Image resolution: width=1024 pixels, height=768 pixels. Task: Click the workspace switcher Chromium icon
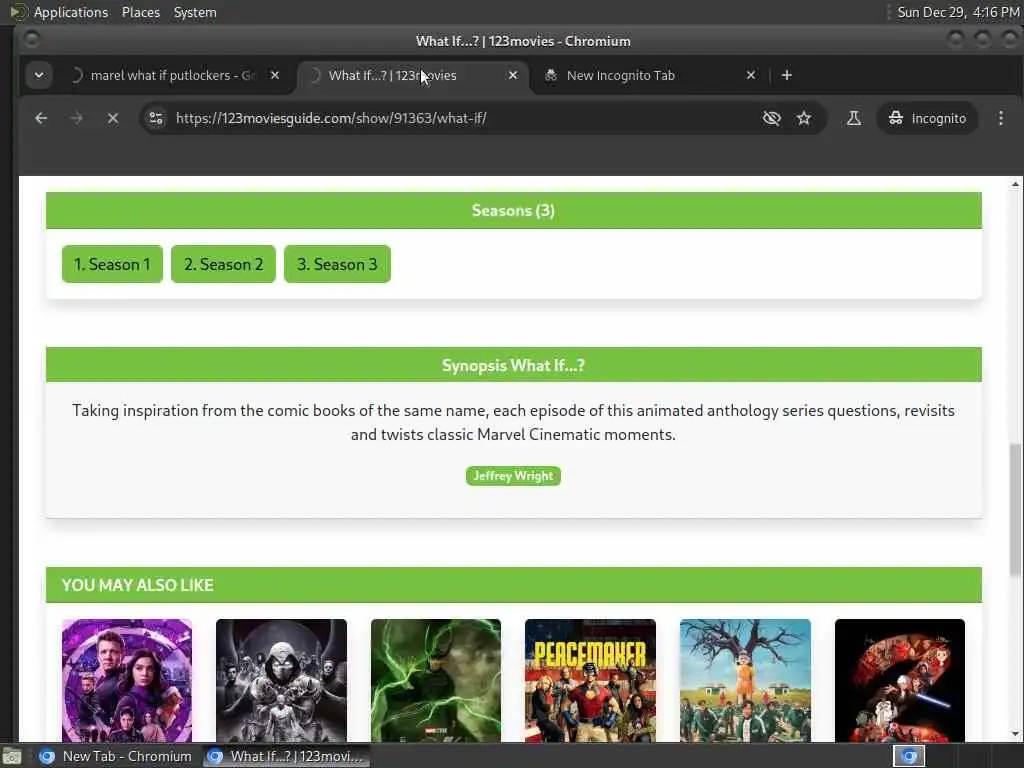click(909, 756)
